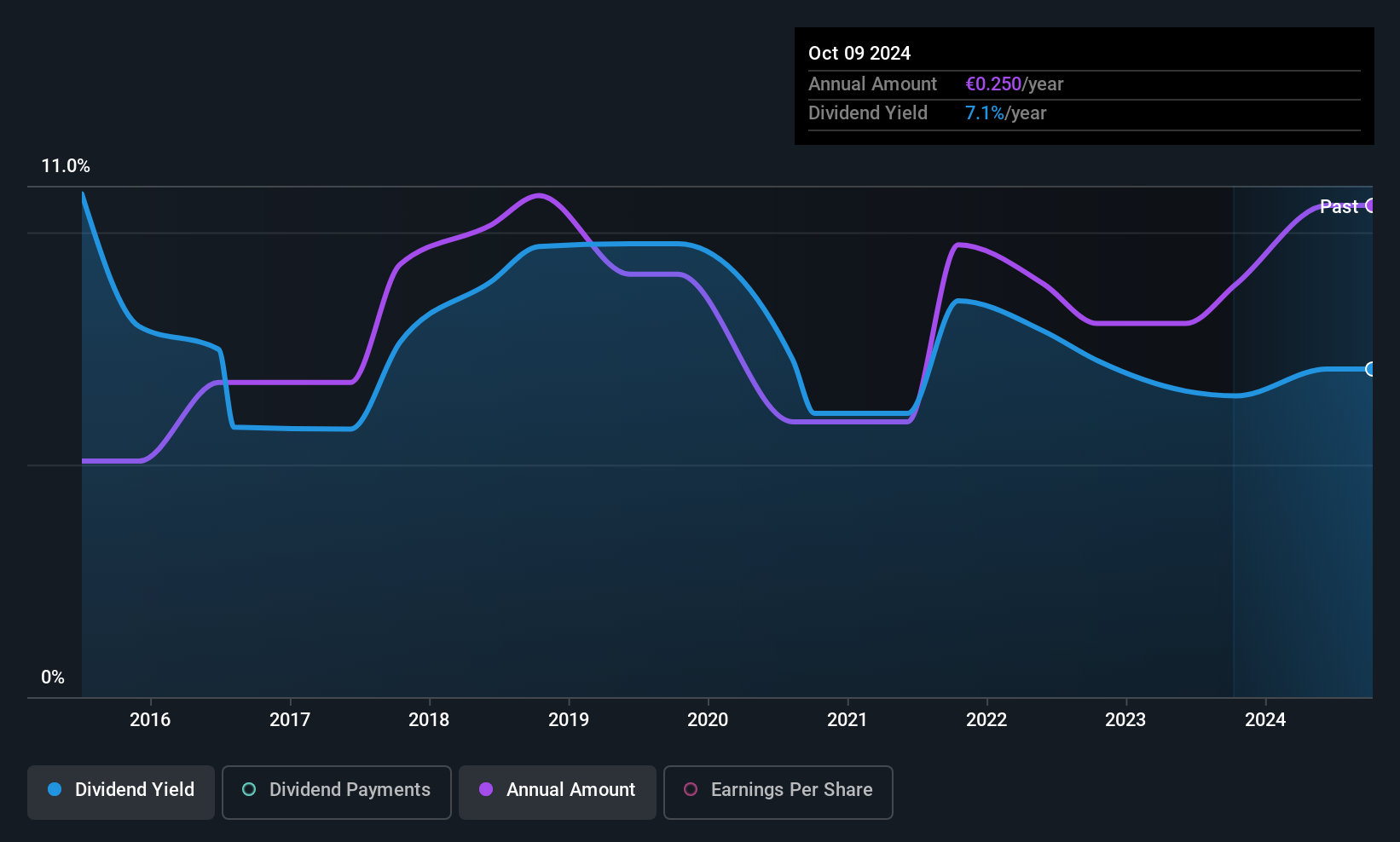Click the 2021 x-axis label

coord(848,719)
